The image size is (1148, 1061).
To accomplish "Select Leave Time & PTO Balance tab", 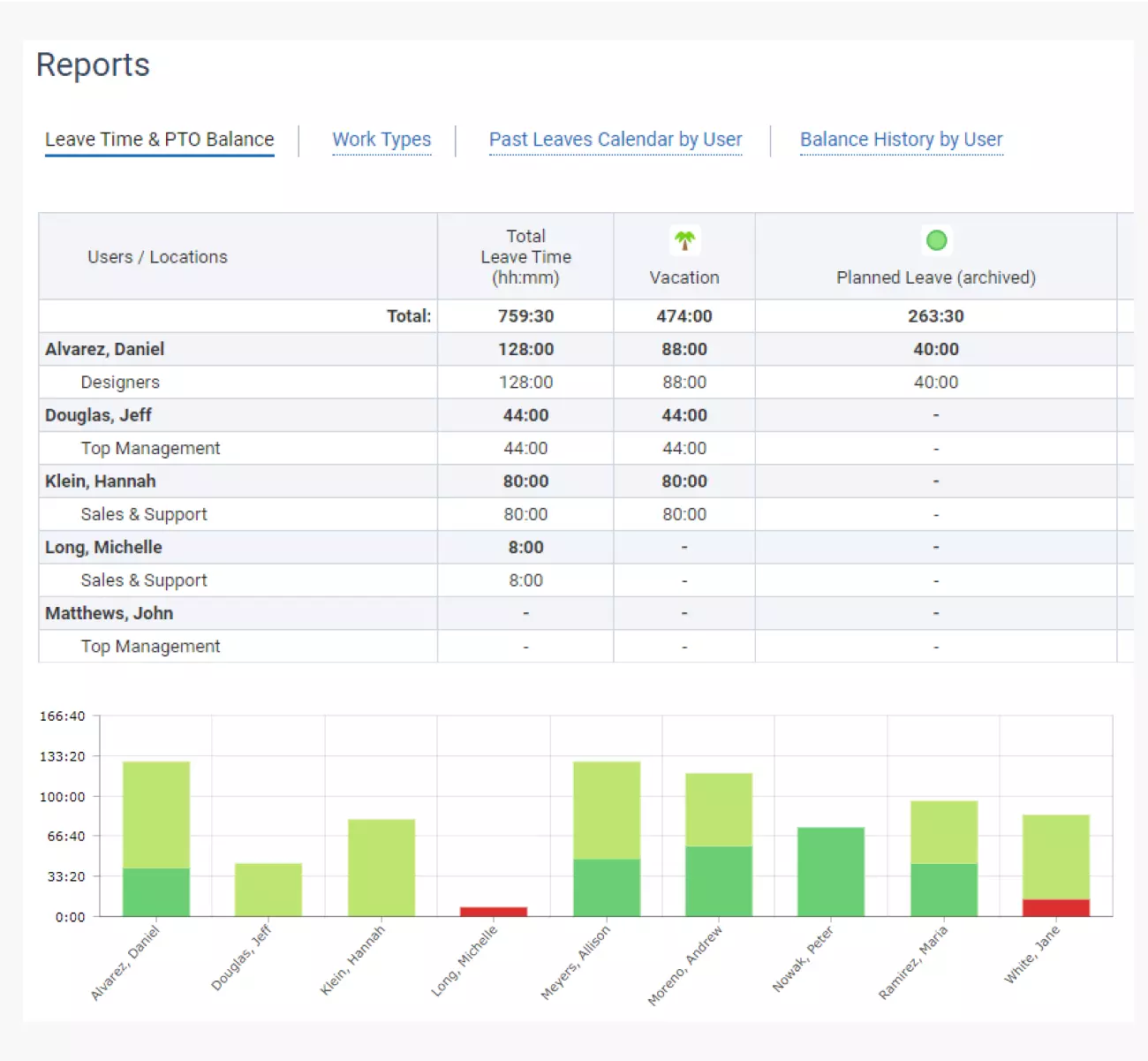I will click(160, 140).
